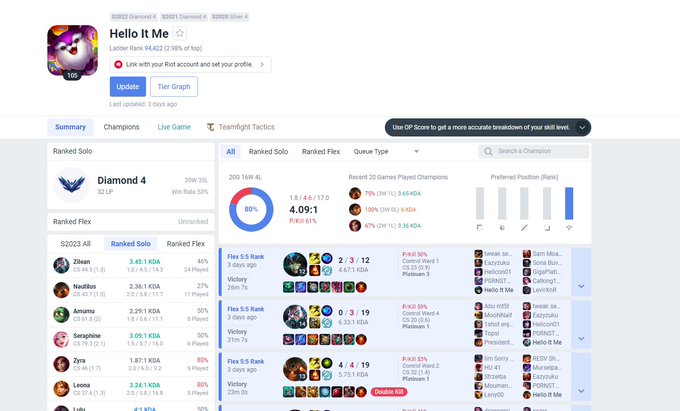Click the Teamfight Tactics logo icon
The width and height of the screenshot is (680, 411).
[x=210, y=127]
